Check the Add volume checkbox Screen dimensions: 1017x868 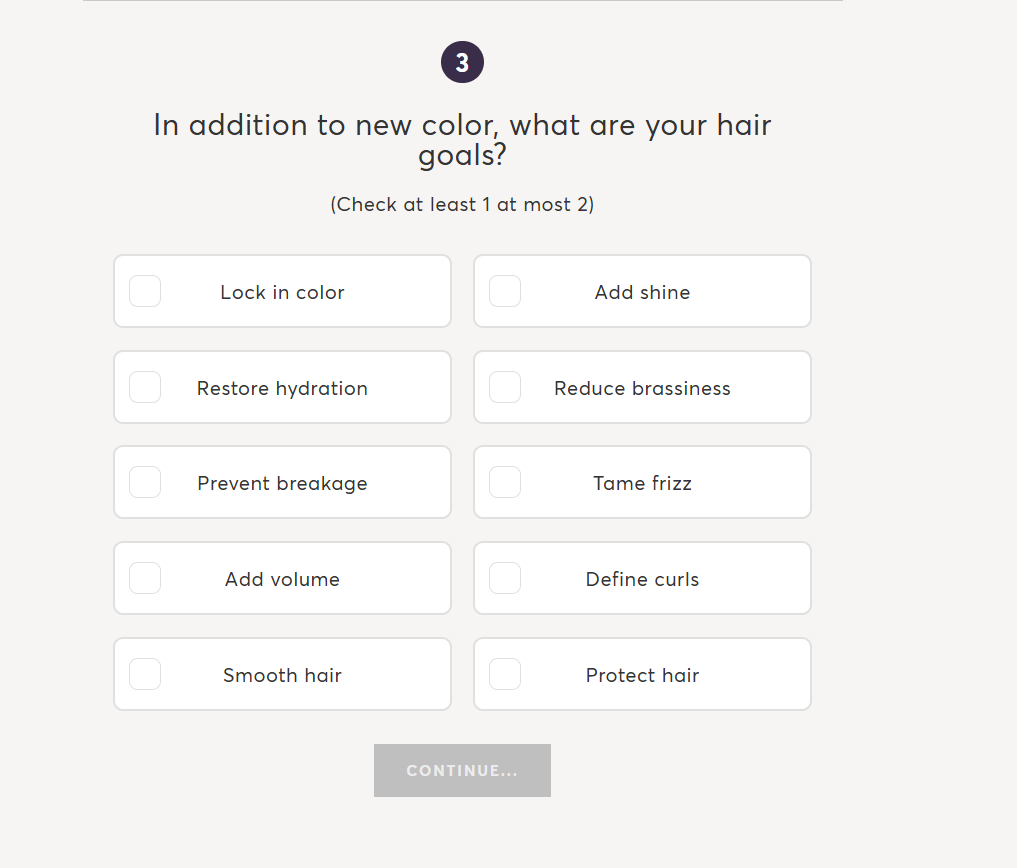145,578
